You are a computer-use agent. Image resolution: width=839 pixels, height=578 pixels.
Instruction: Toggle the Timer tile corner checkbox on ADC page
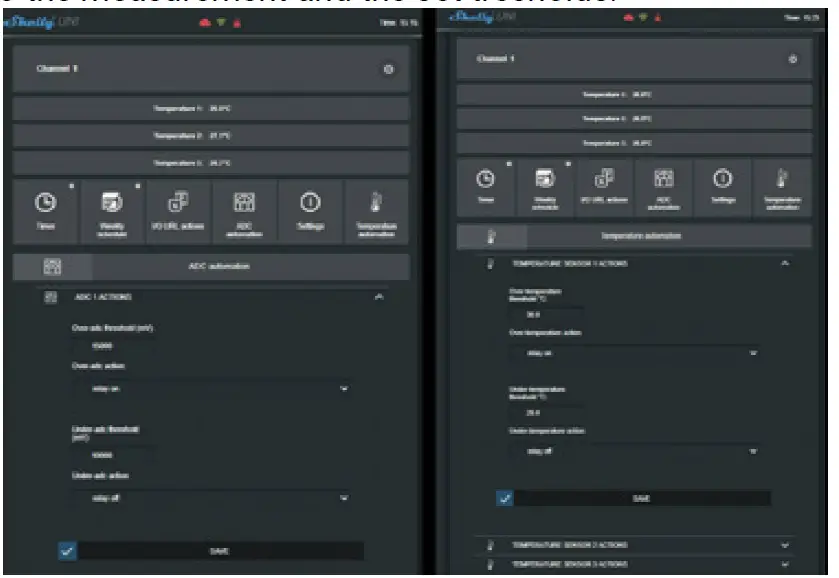[x=72, y=186]
